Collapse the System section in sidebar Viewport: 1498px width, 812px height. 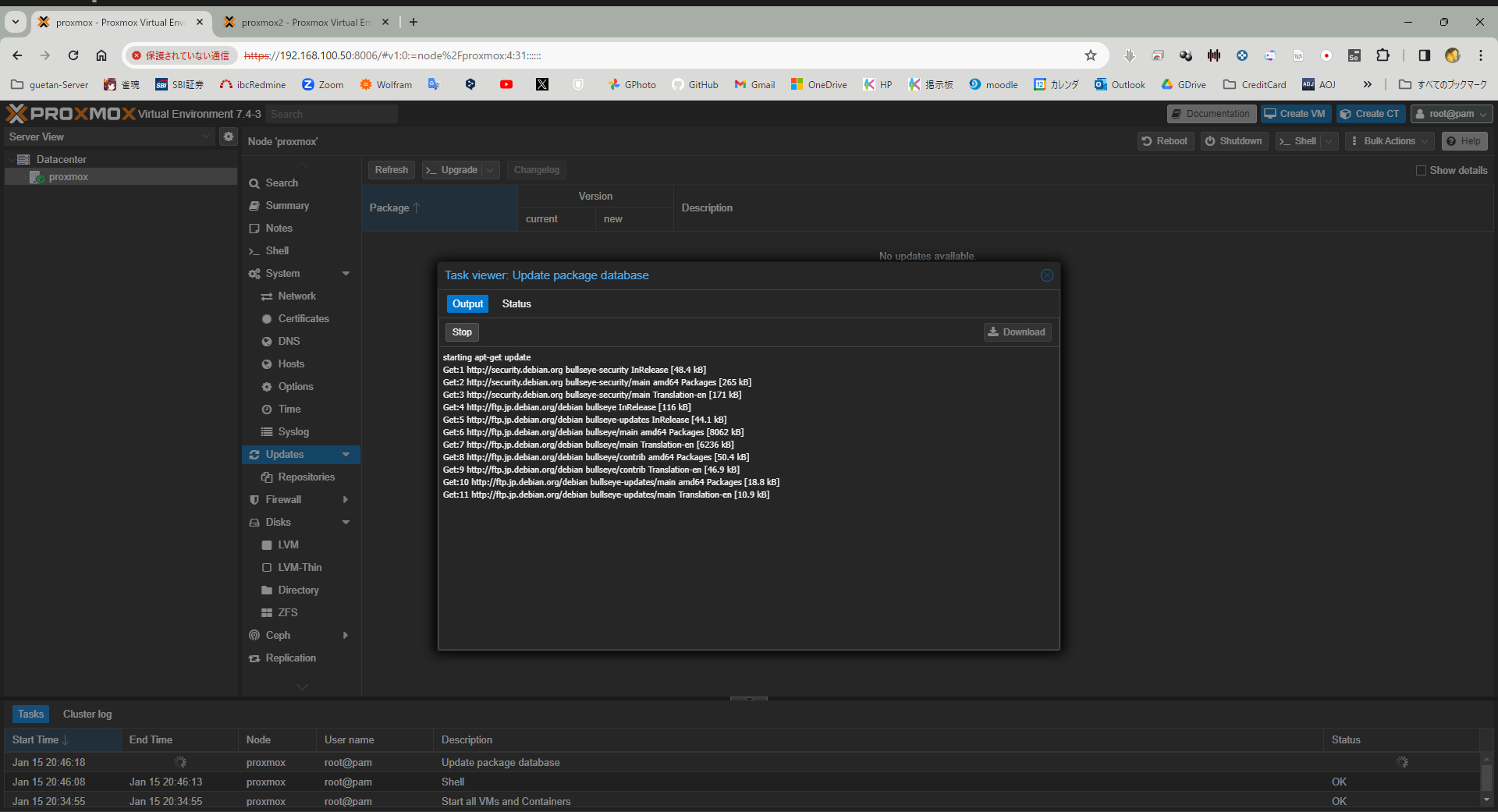[346, 274]
